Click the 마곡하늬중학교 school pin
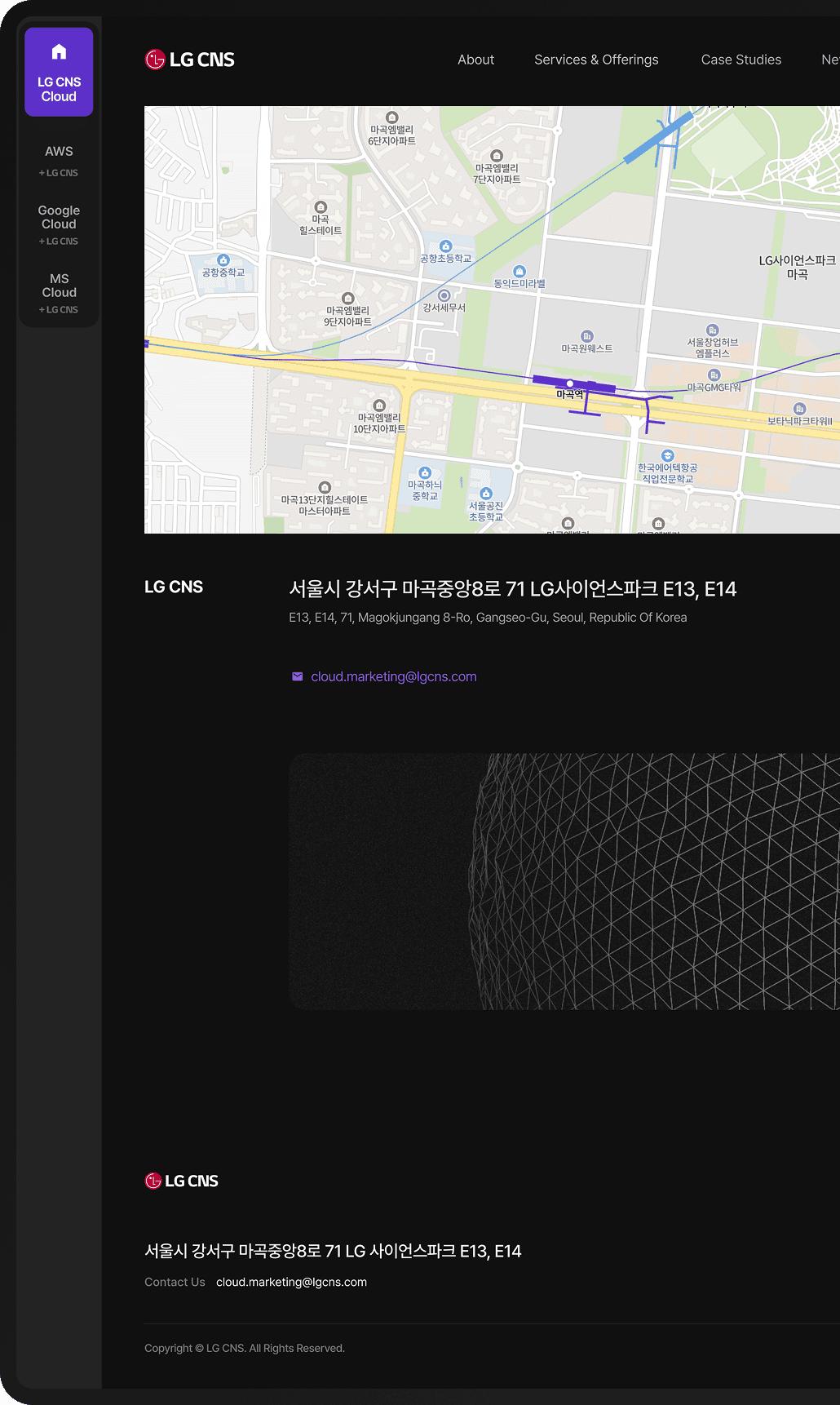The width and height of the screenshot is (840, 1405). click(424, 473)
